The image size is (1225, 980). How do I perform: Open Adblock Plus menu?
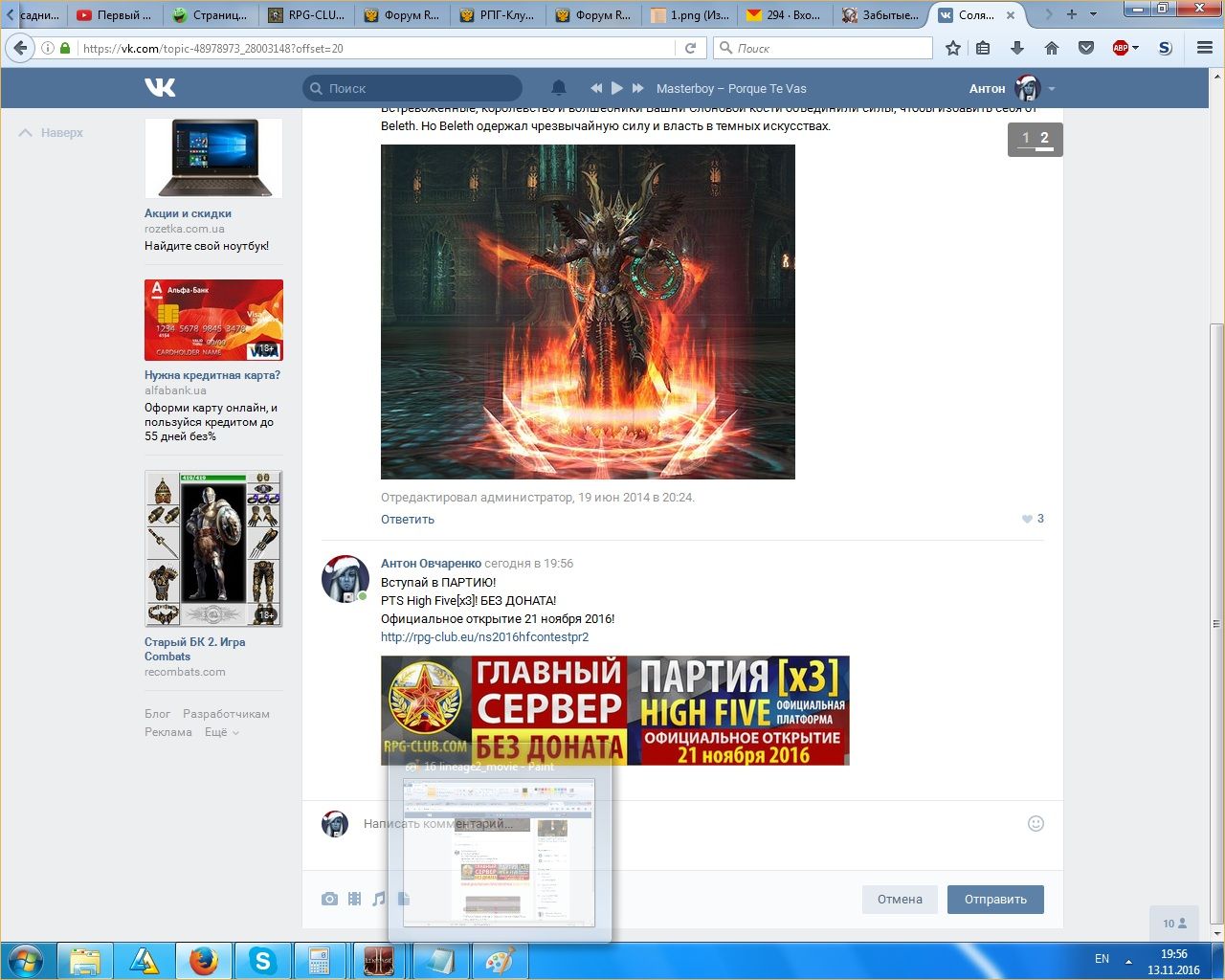pos(1125,48)
